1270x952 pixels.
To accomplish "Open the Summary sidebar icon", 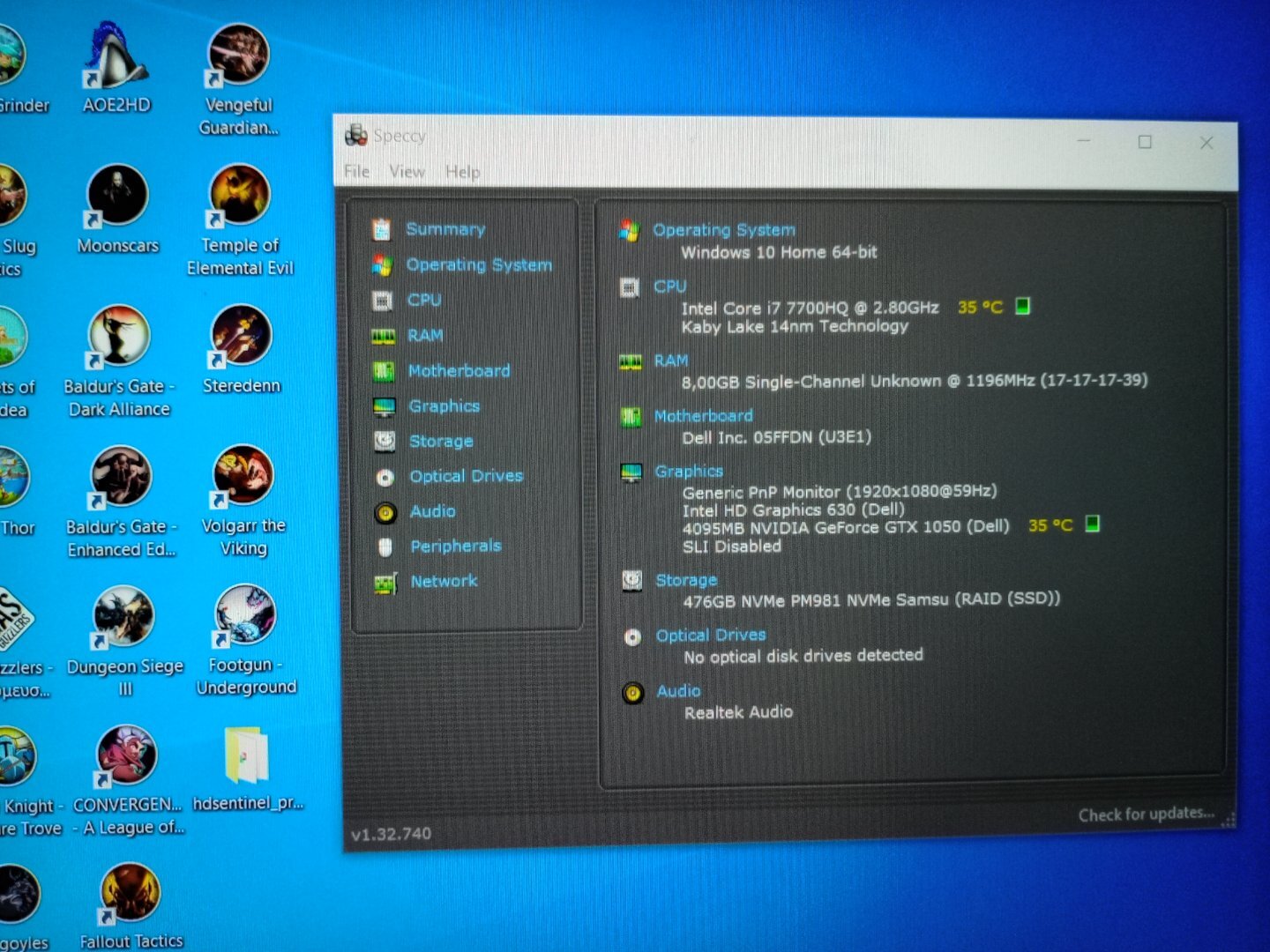I will pyautogui.click(x=381, y=229).
